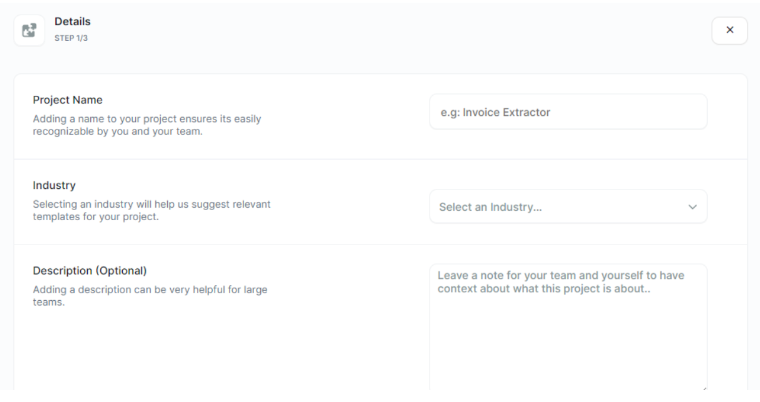Click the Industry field label

pos(54,186)
